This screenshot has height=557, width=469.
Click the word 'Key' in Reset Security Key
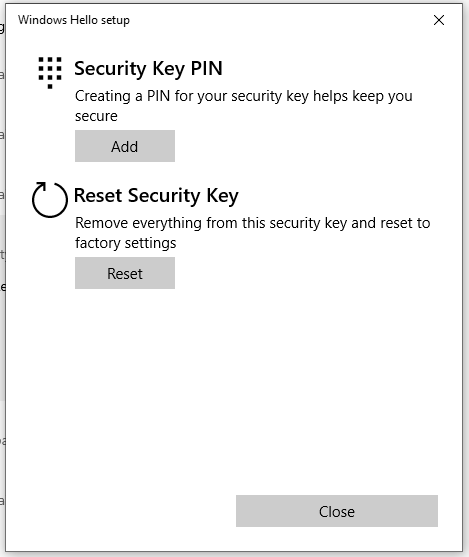222,196
